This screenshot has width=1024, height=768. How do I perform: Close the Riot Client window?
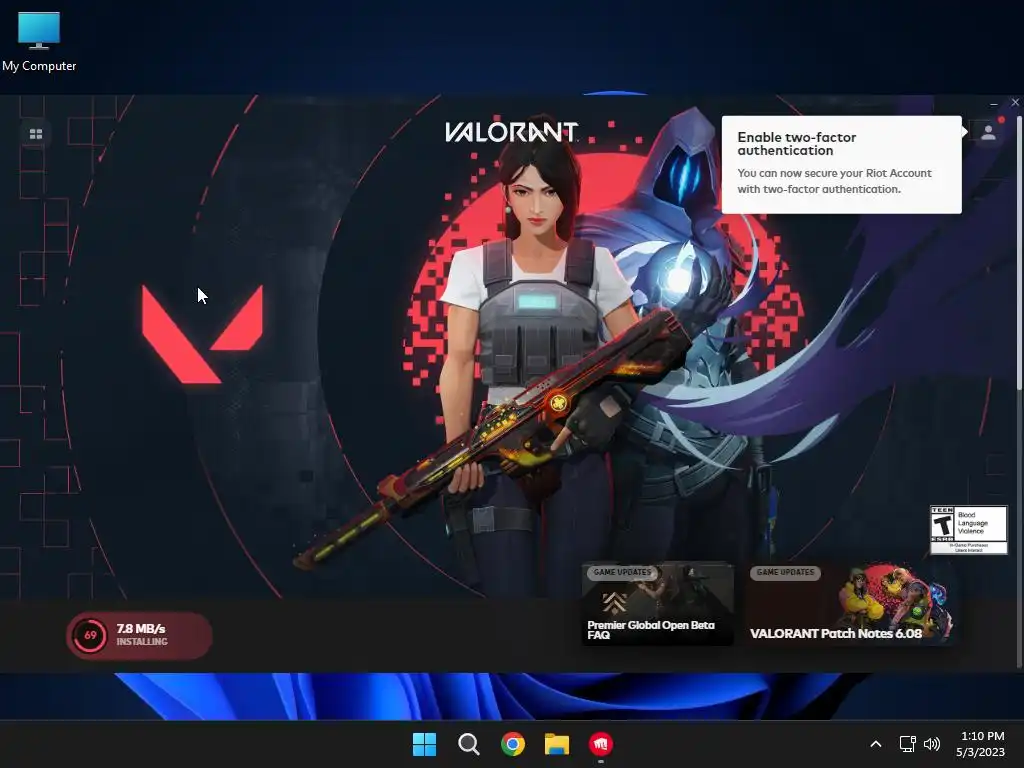pos(1015,103)
